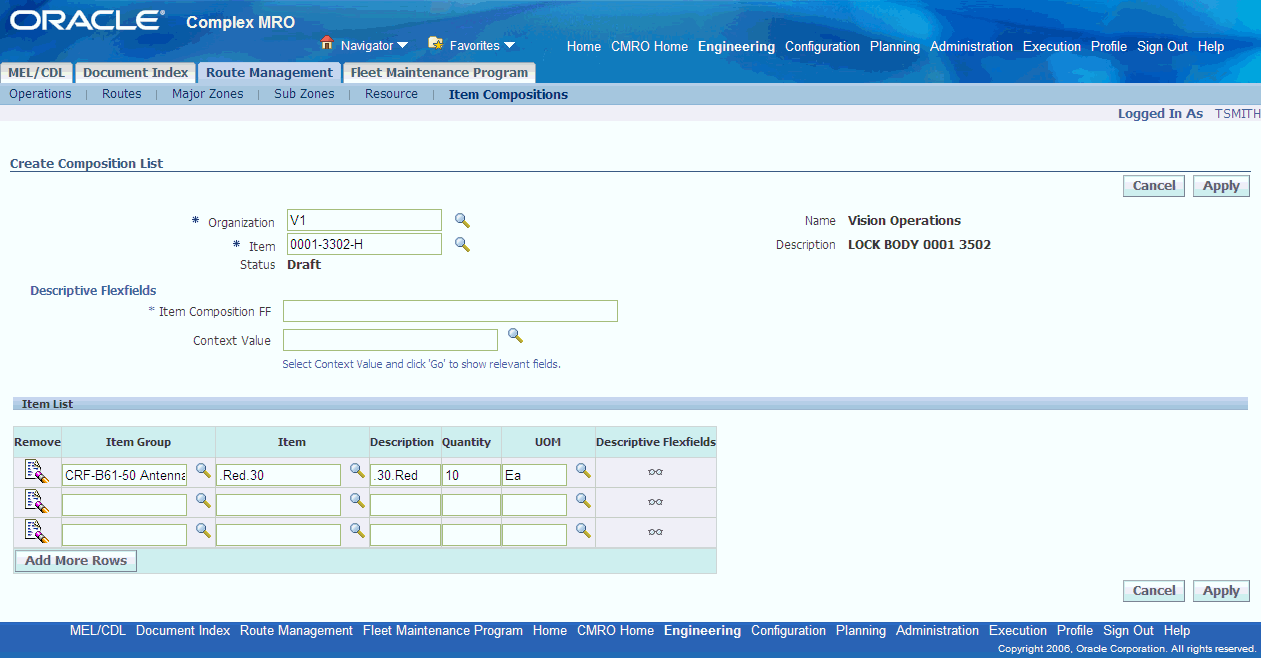1261x658 pixels.
Task: Click Add More Rows button
Action: [76, 561]
